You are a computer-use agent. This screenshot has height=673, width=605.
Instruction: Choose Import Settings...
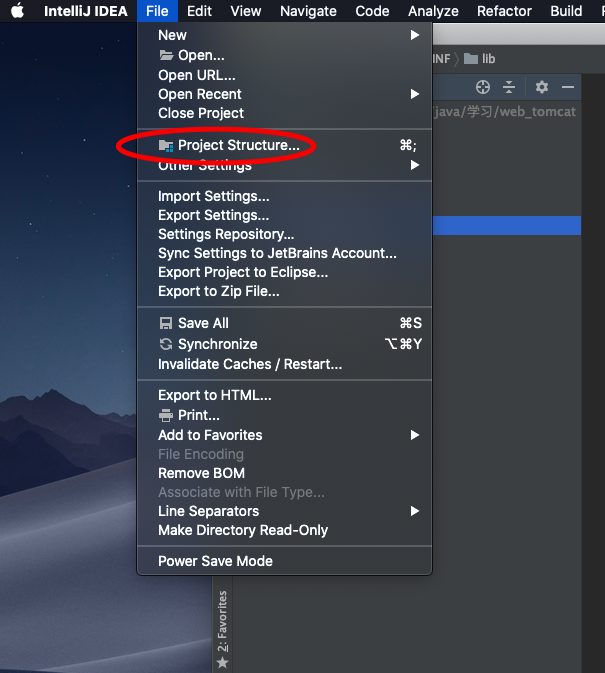tap(284, 196)
